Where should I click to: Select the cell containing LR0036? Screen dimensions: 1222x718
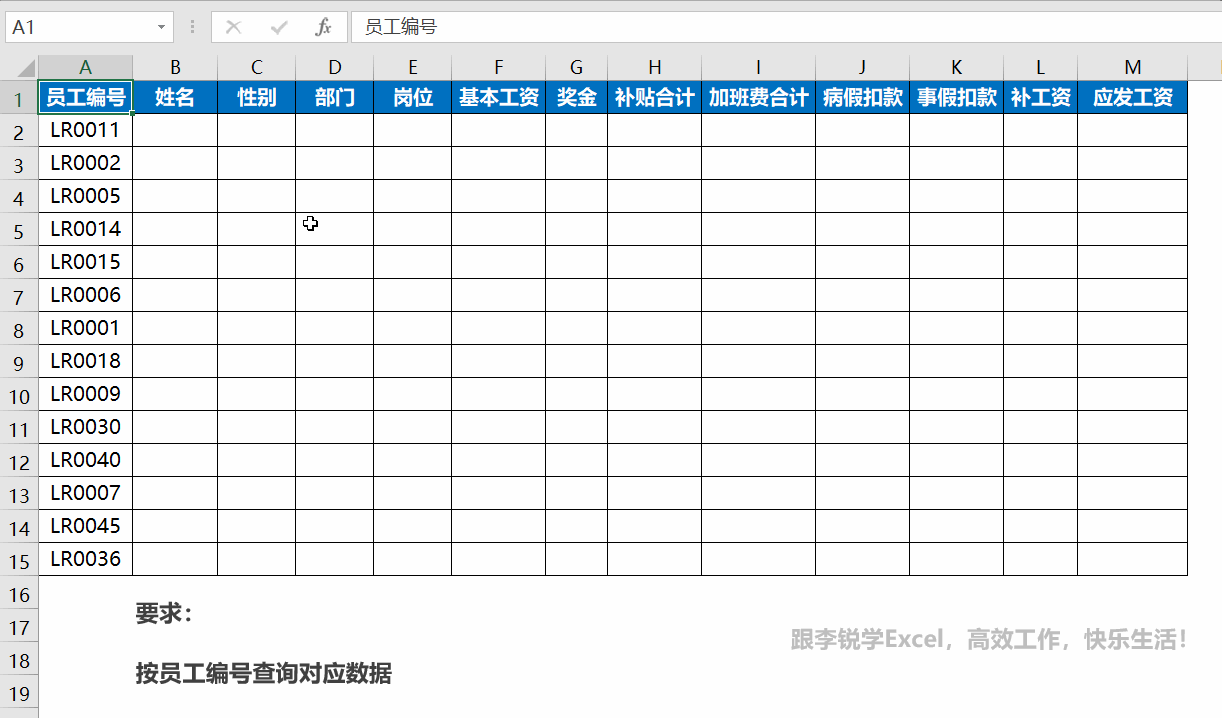[86, 559]
